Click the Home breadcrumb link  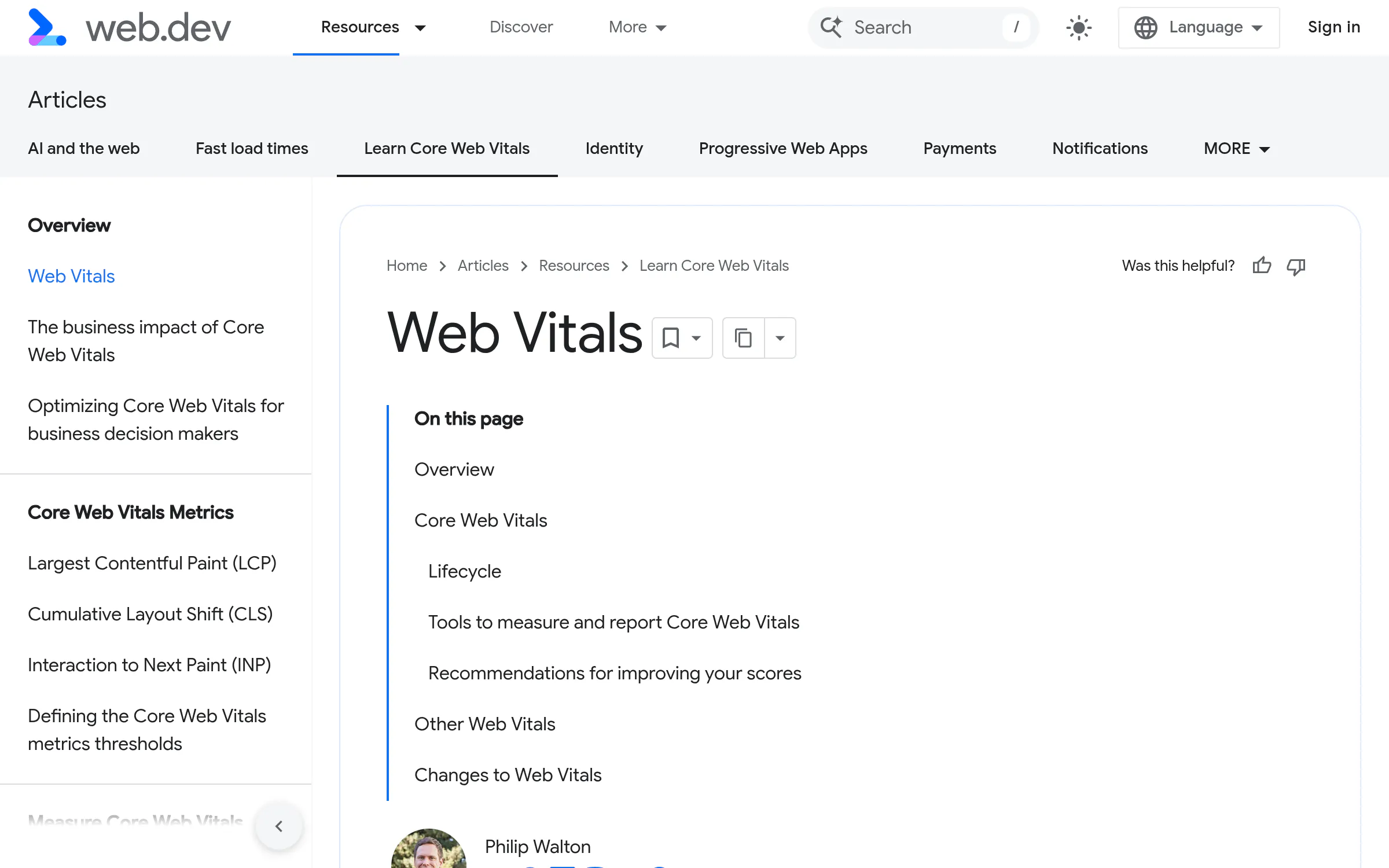click(407, 266)
